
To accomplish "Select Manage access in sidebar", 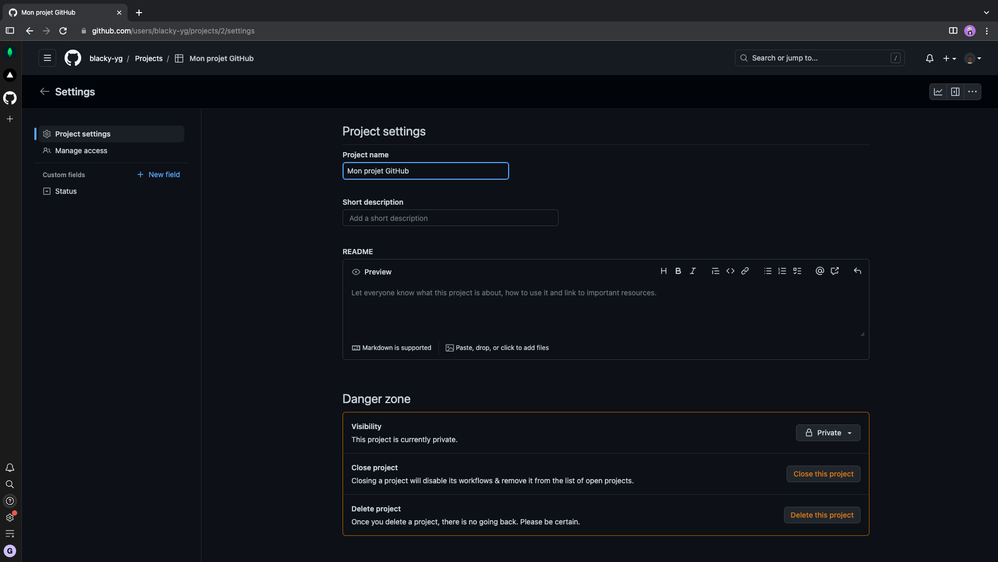I will click(x=81, y=151).
